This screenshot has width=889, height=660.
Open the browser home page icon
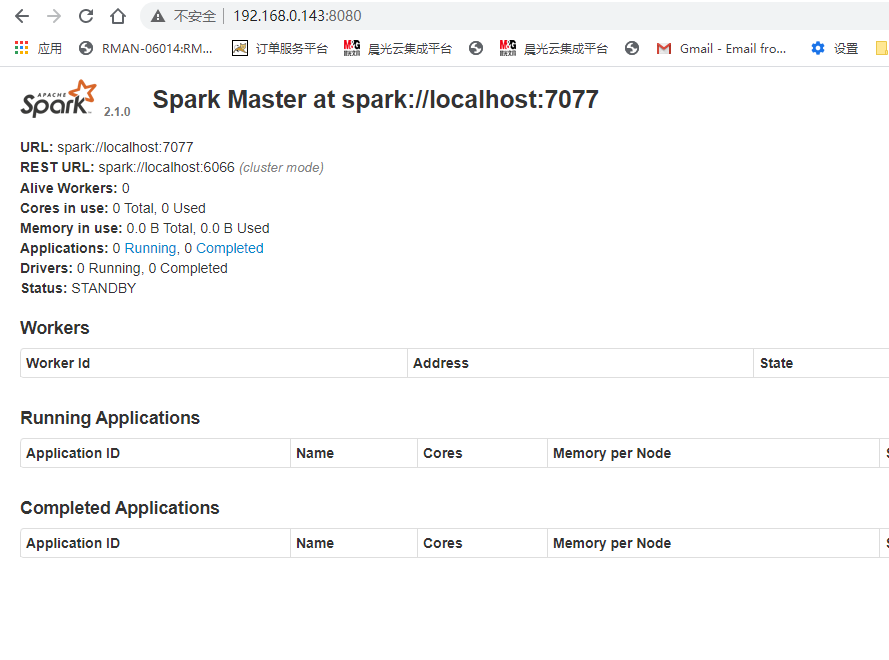click(x=118, y=16)
